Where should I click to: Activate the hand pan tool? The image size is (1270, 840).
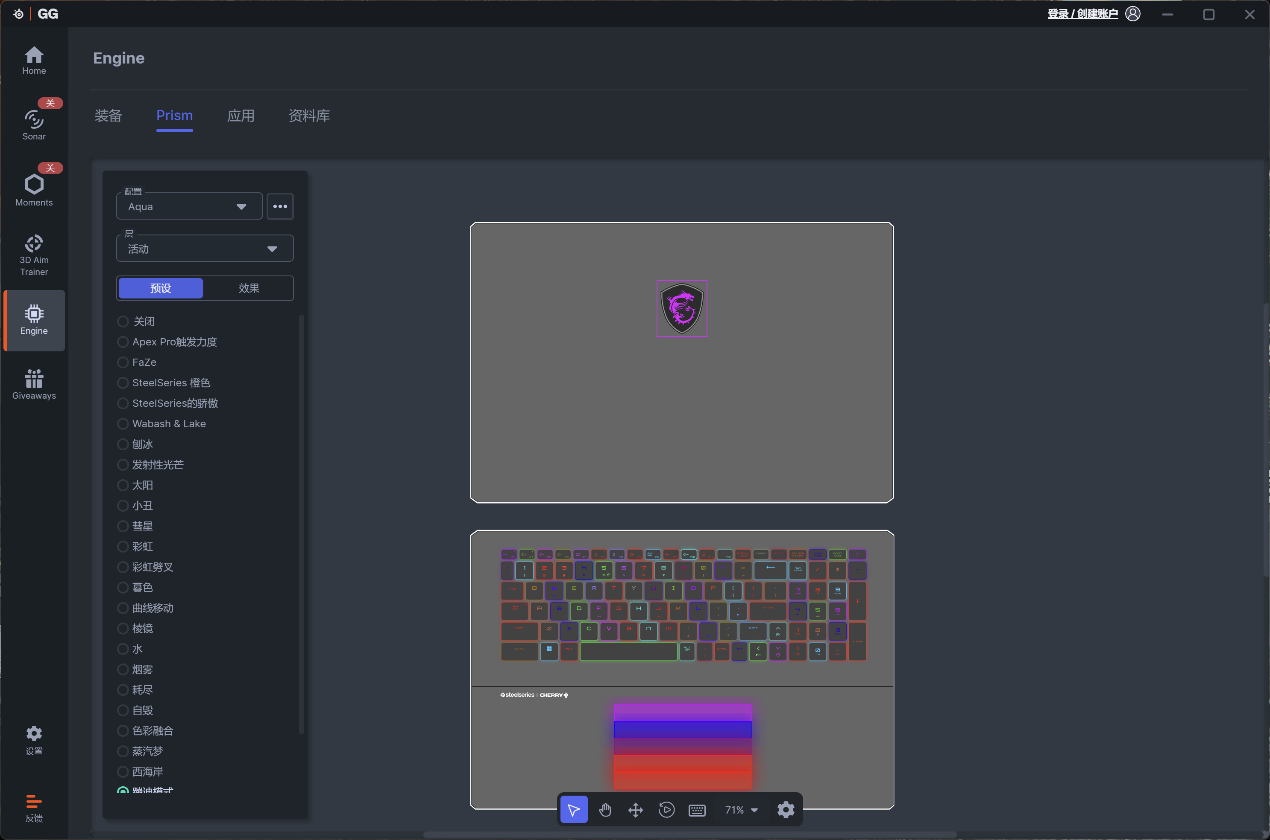point(605,810)
